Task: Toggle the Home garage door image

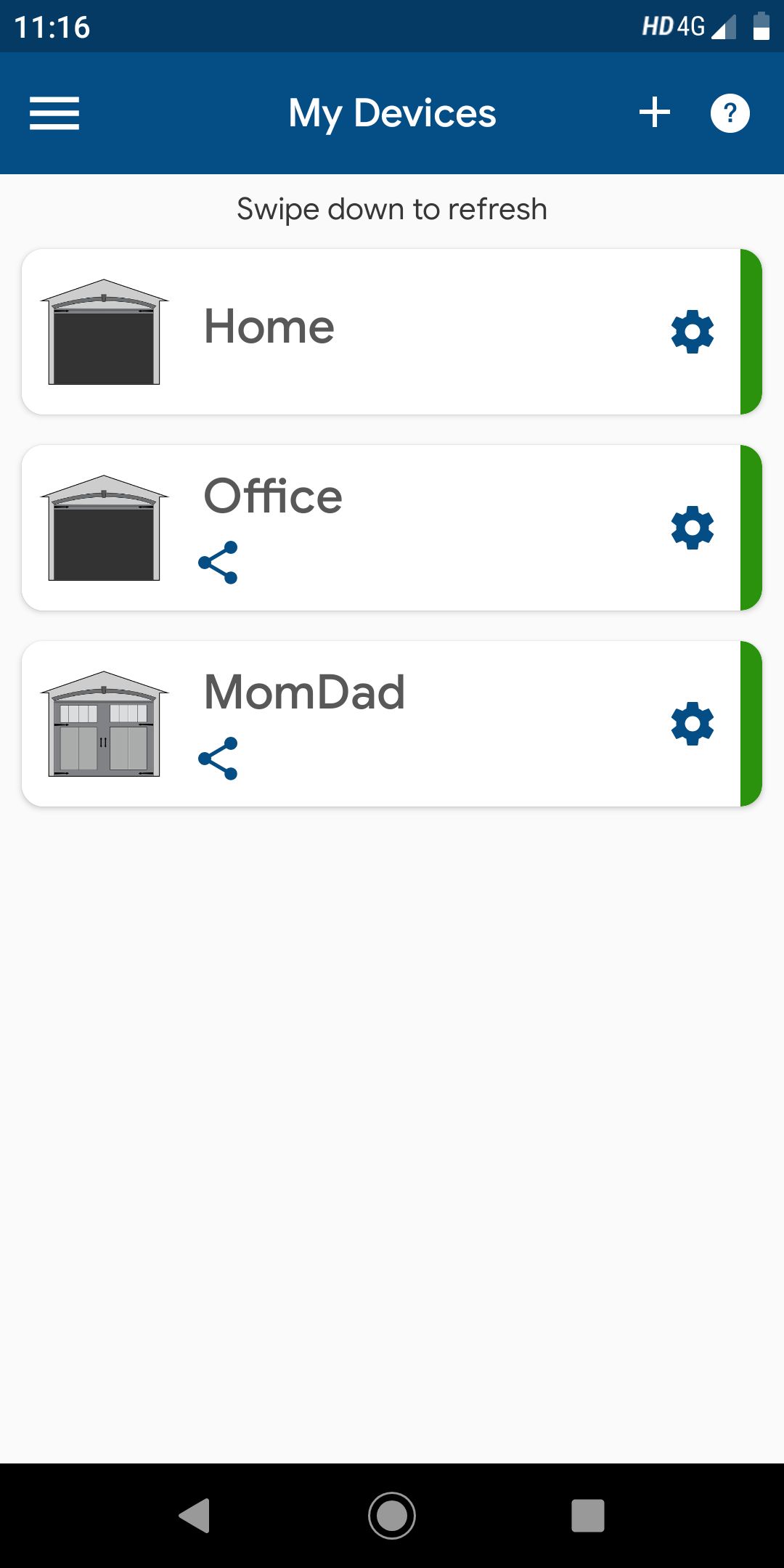Action: [x=104, y=332]
